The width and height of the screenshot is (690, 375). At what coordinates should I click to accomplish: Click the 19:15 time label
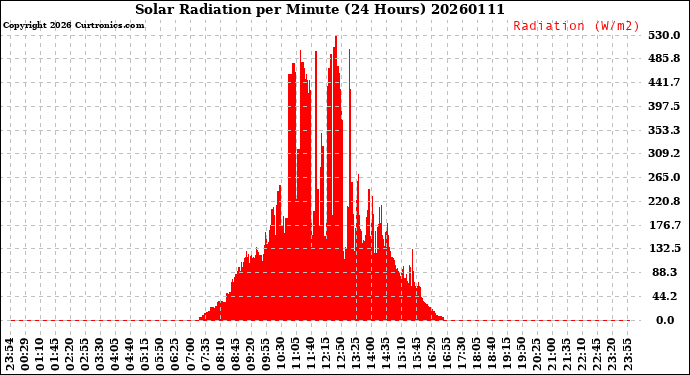(x=506, y=355)
